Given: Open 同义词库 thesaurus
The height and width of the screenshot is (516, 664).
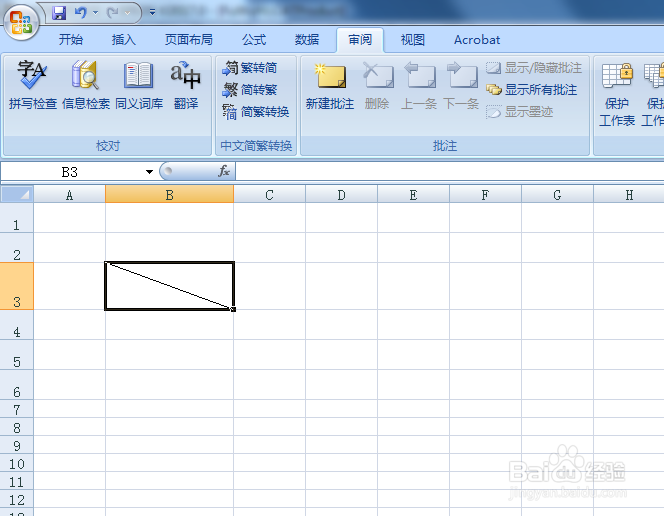Looking at the screenshot, I should pos(139,85).
